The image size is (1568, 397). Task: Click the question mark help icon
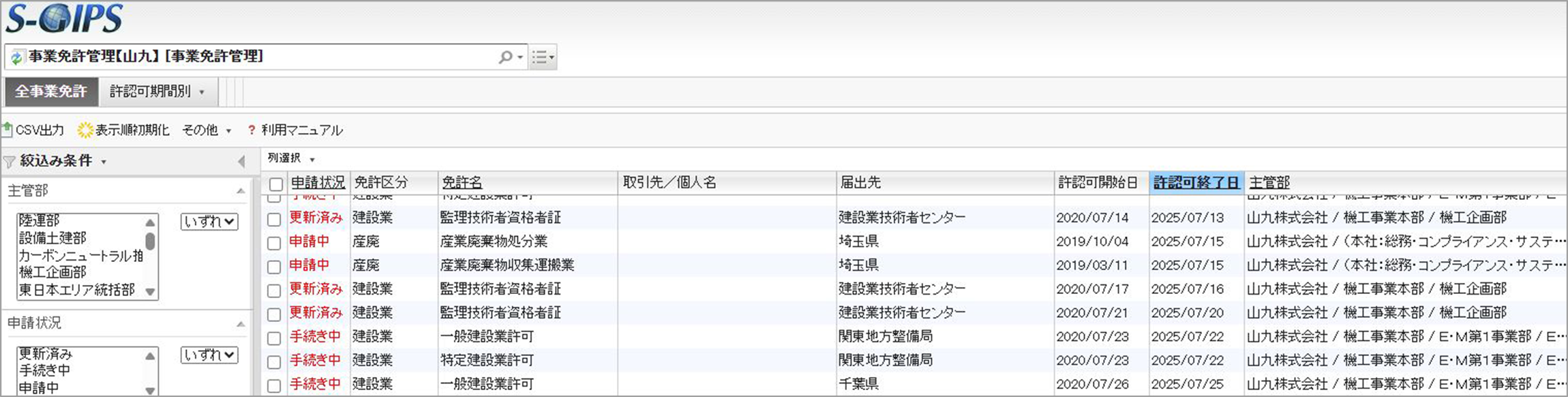(x=252, y=130)
